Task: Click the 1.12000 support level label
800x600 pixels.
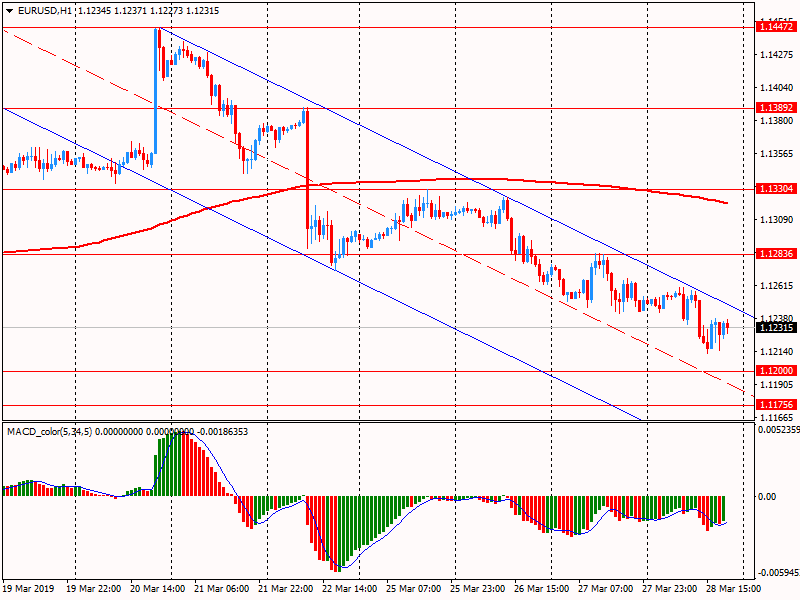Action: (x=776, y=371)
